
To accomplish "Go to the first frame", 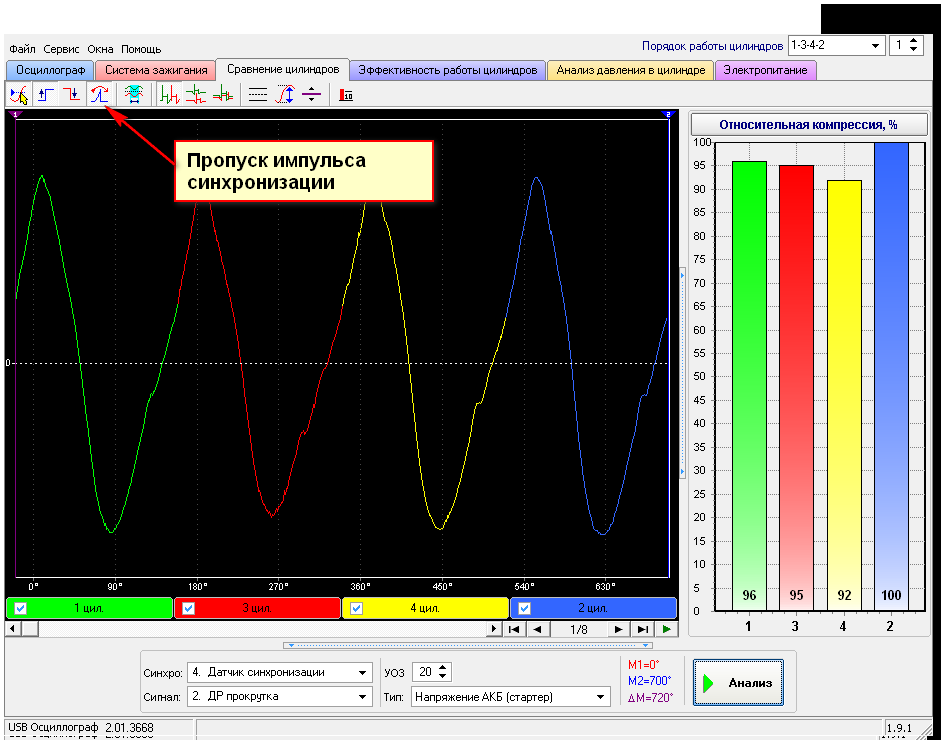I will click(514, 629).
